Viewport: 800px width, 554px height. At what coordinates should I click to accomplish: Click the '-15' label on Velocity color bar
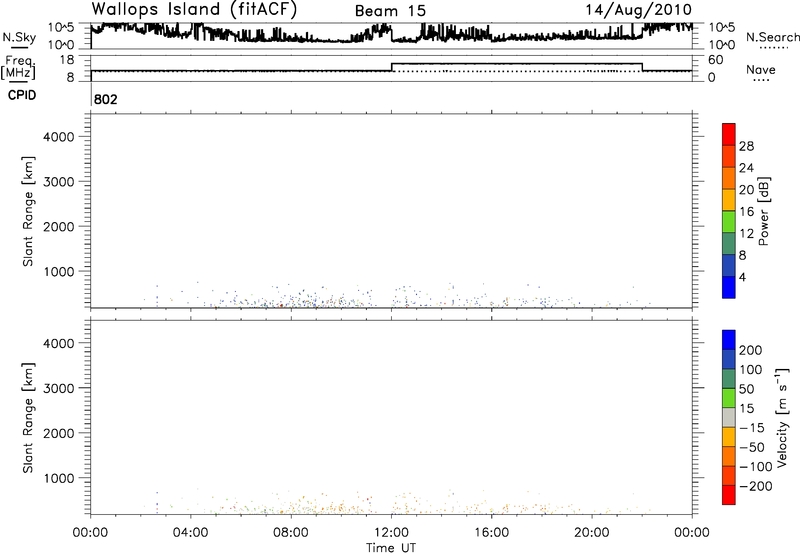752,428
